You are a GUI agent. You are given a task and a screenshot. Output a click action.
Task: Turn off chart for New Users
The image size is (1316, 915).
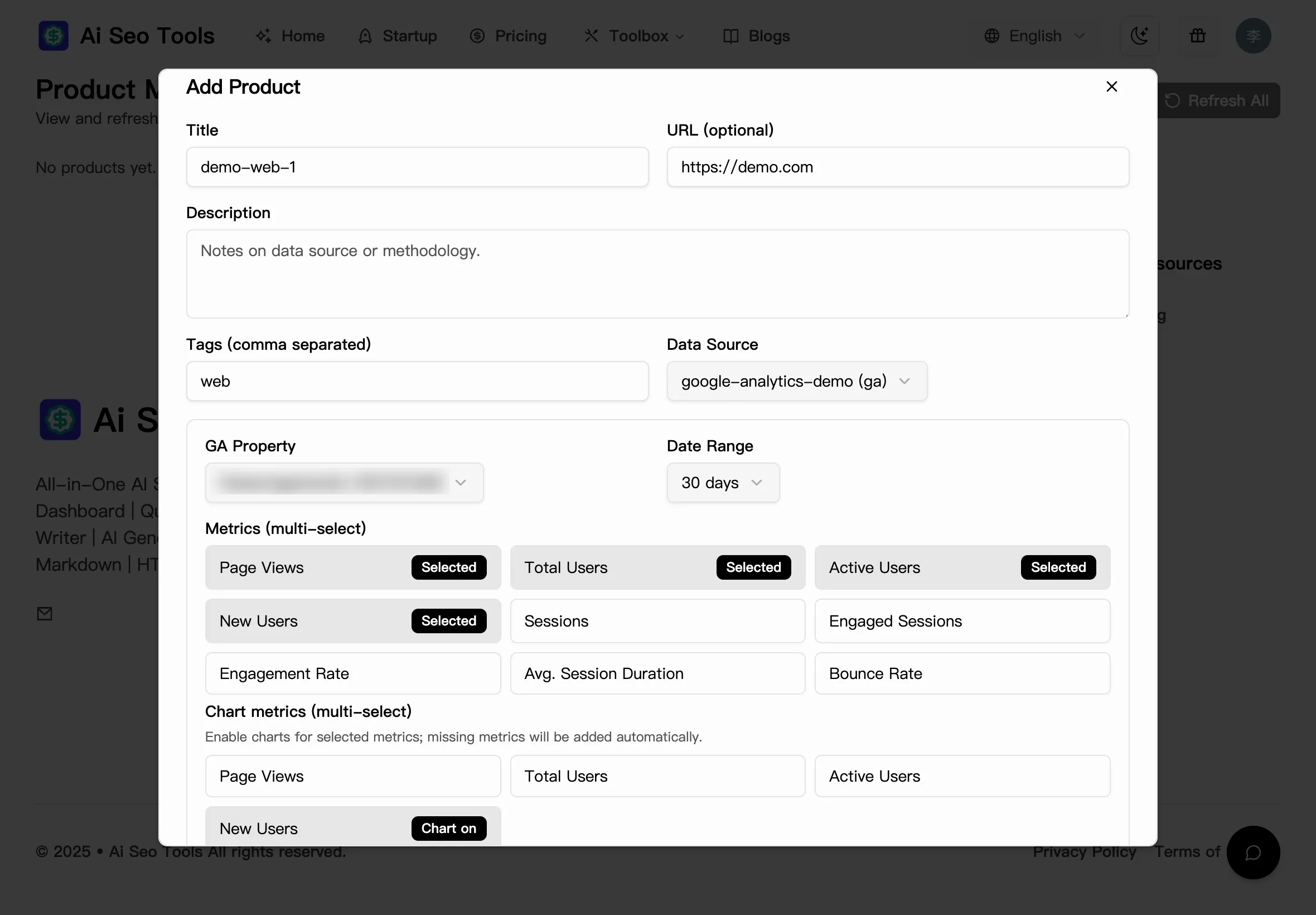352,828
